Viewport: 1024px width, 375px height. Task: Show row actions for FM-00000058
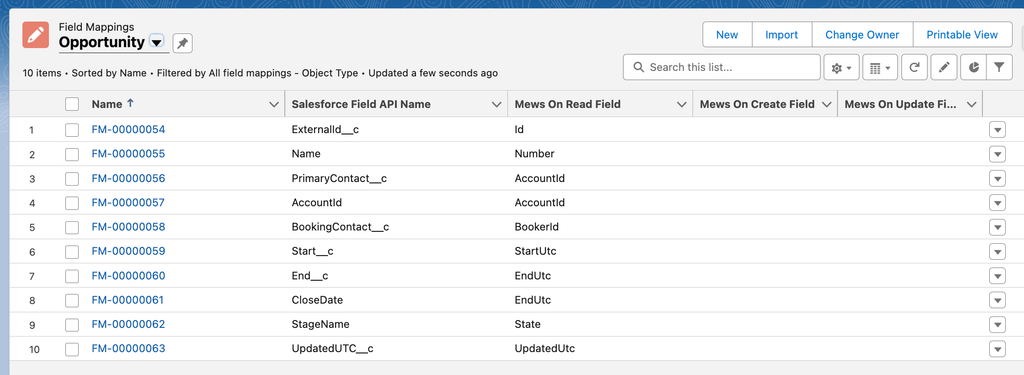click(x=997, y=227)
